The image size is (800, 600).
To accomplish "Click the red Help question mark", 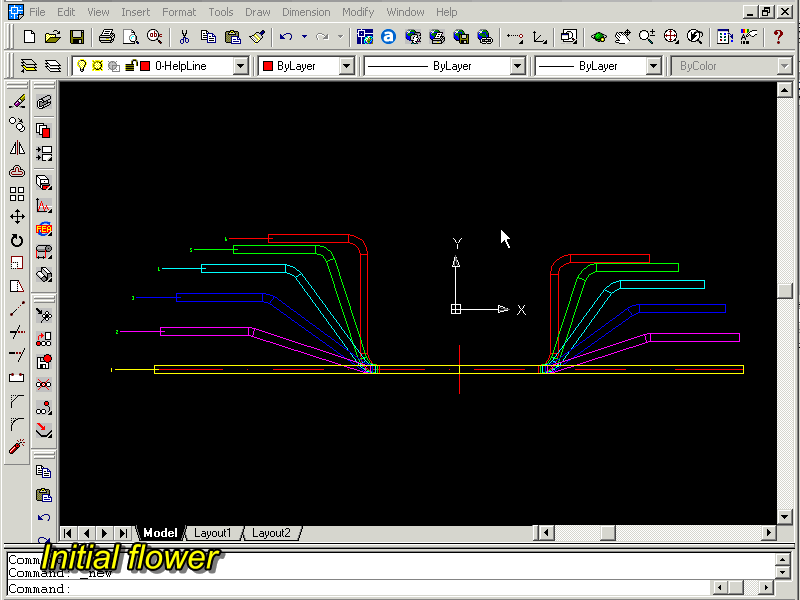I will (x=778, y=37).
